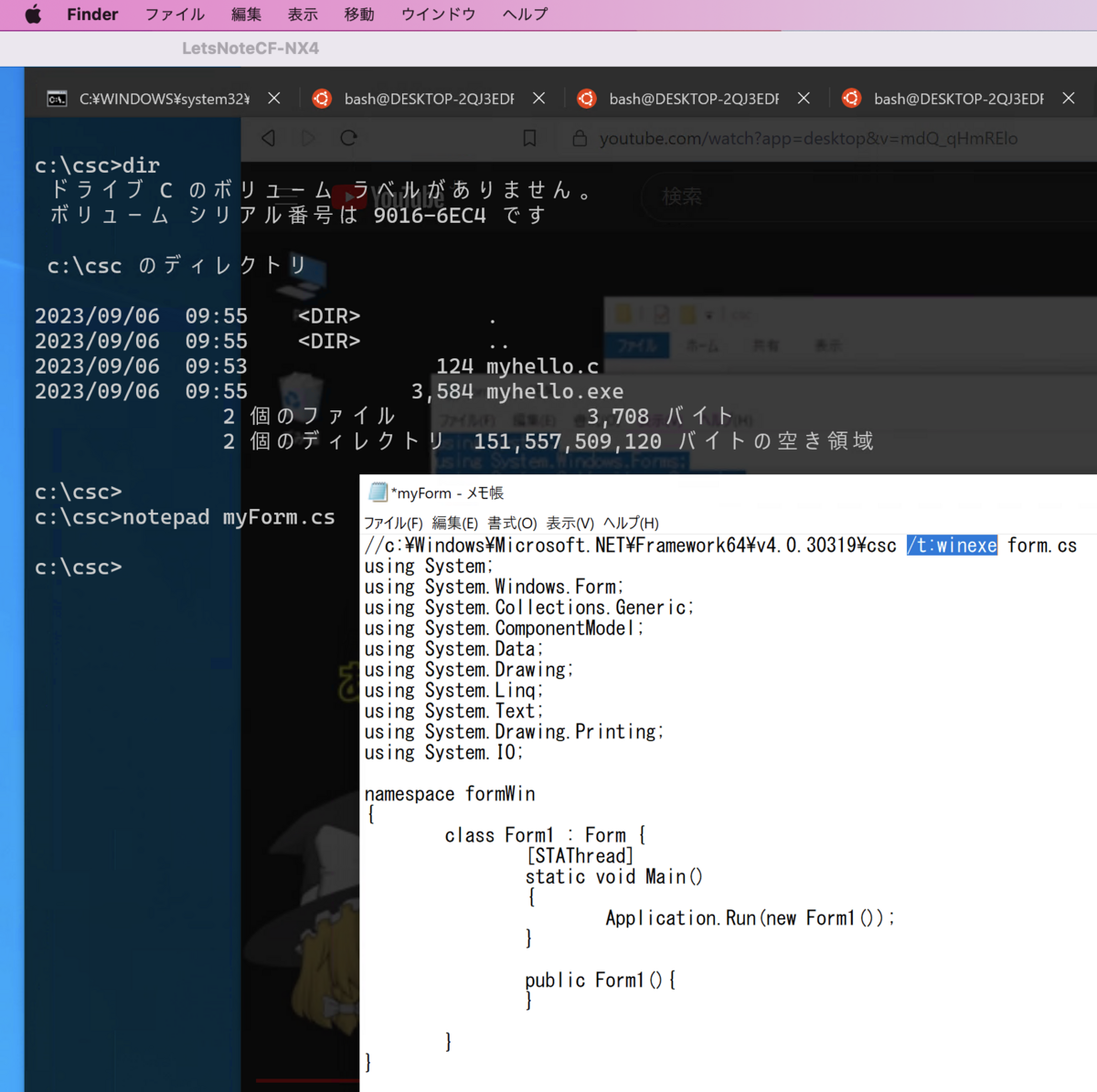Open the 移動 menu in the macOS menu bar

(359, 14)
